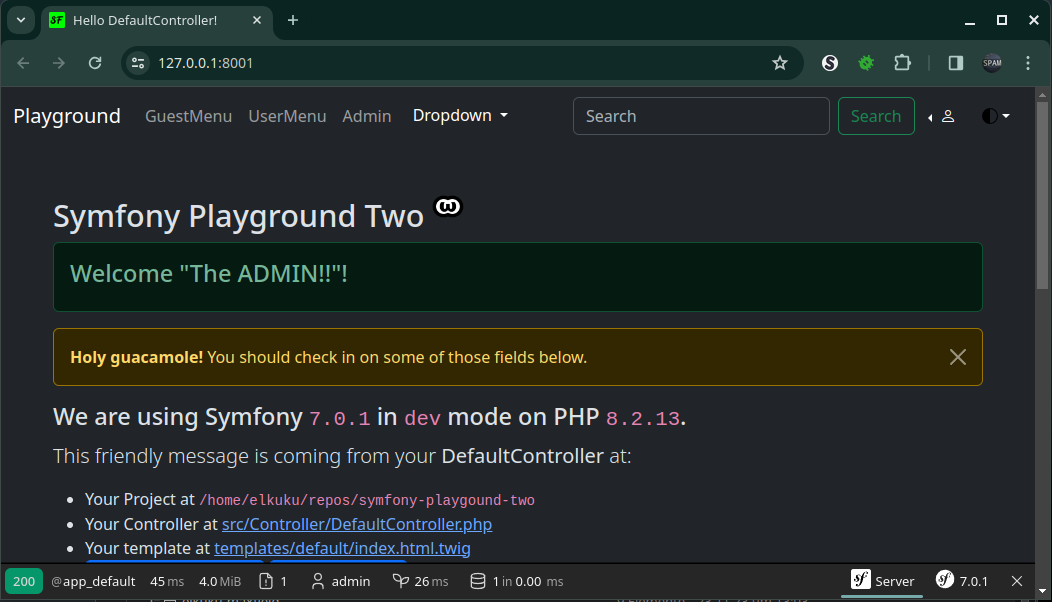Open the 4.0 MiB memory panel
1052x602 pixels.
click(220, 581)
